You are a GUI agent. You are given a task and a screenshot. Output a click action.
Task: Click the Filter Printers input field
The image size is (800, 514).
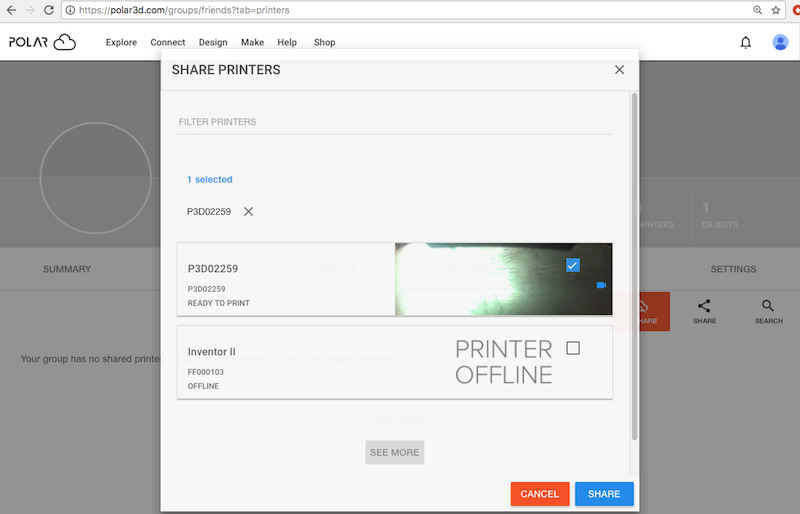[394, 122]
